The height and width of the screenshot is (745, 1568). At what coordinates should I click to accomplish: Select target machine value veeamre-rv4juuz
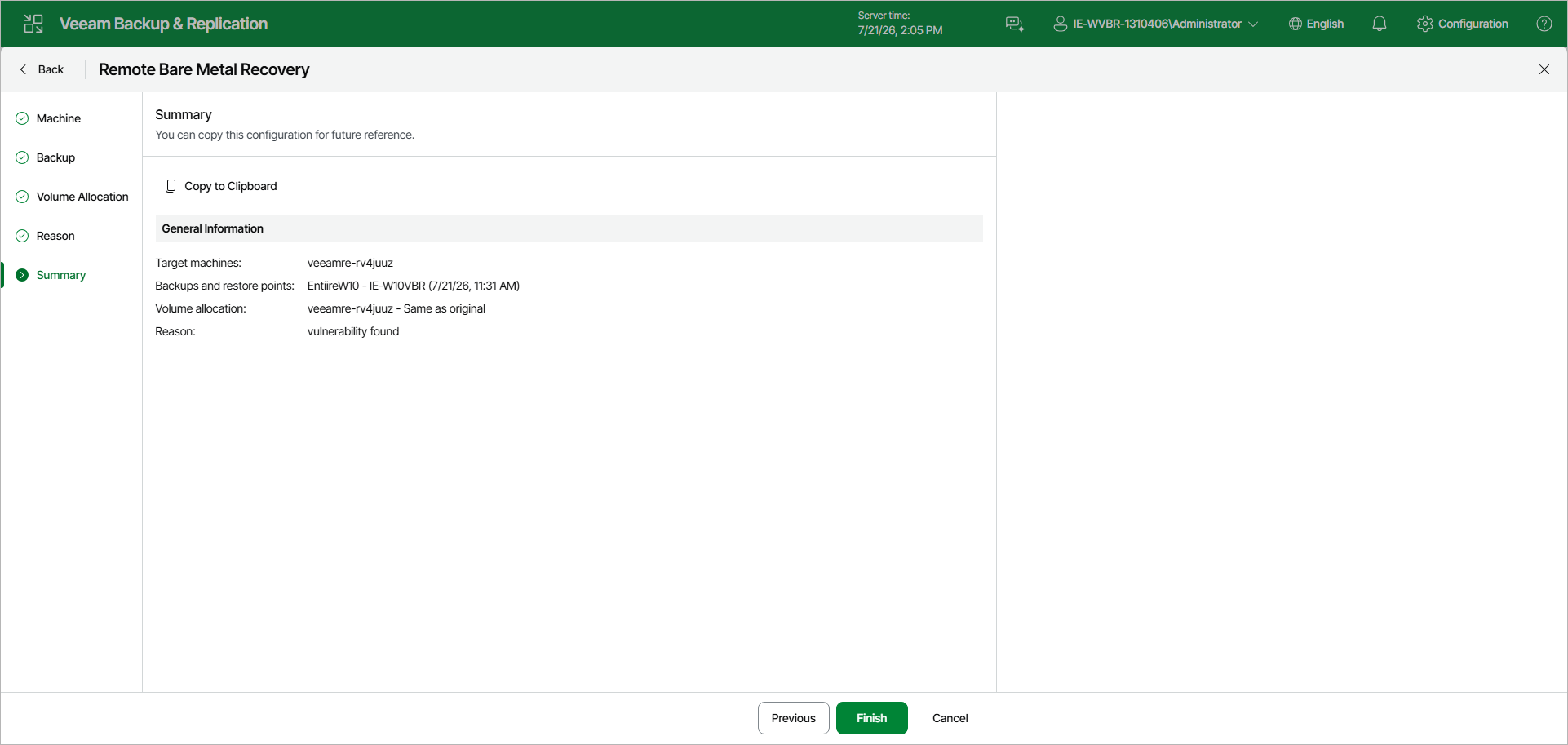pyautogui.click(x=350, y=263)
